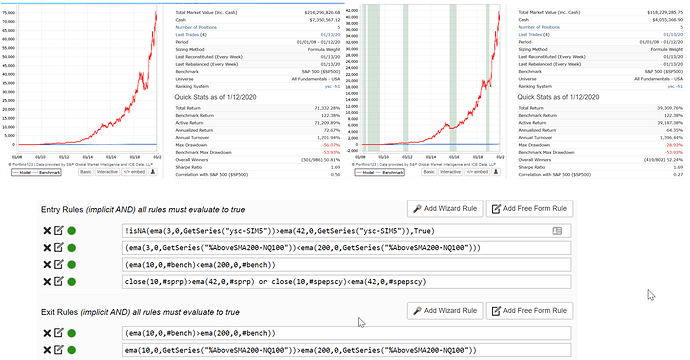Open embed code under right chart
The image size is (690, 360).
pyautogui.click(x=477, y=172)
